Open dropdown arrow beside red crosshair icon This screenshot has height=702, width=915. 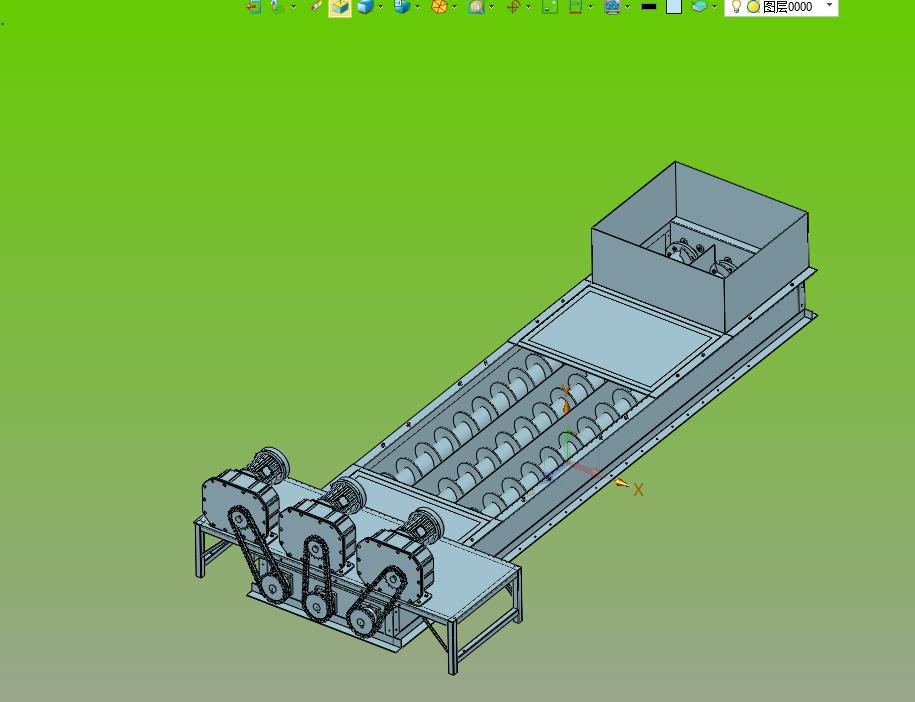[528, 7]
